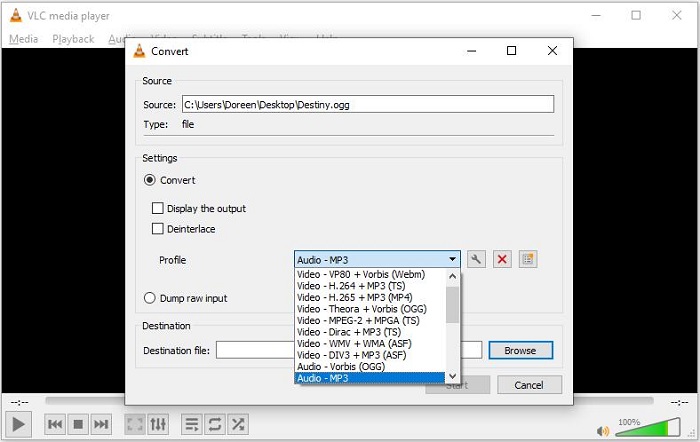The height and width of the screenshot is (442, 700).
Task: Open the Media menu
Action: pos(23,39)
